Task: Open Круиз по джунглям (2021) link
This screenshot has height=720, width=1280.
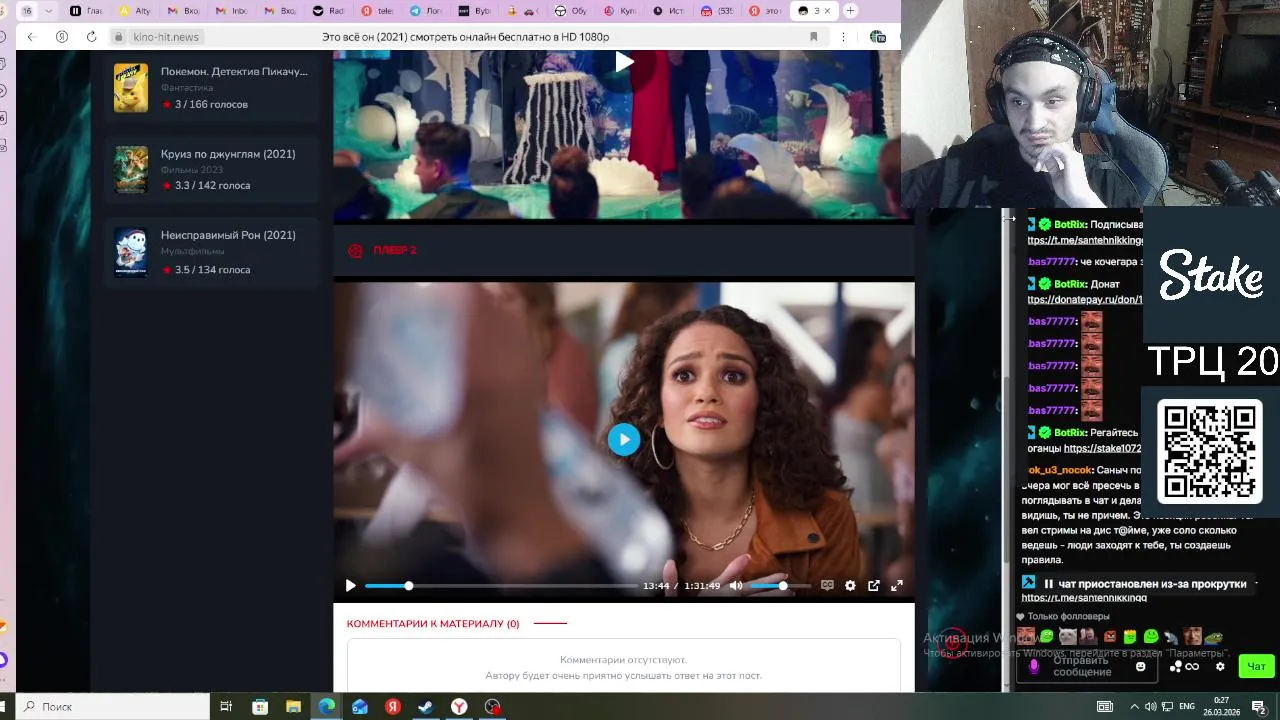Action: tap(228, 154)
